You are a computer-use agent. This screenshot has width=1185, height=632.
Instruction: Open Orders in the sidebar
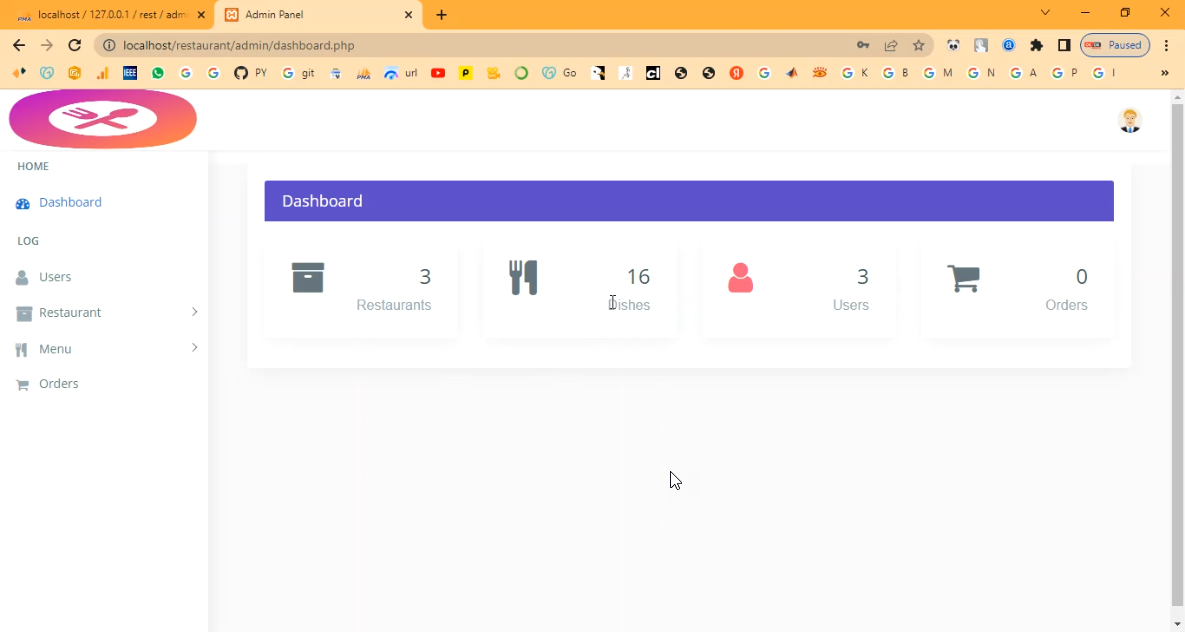58,384
